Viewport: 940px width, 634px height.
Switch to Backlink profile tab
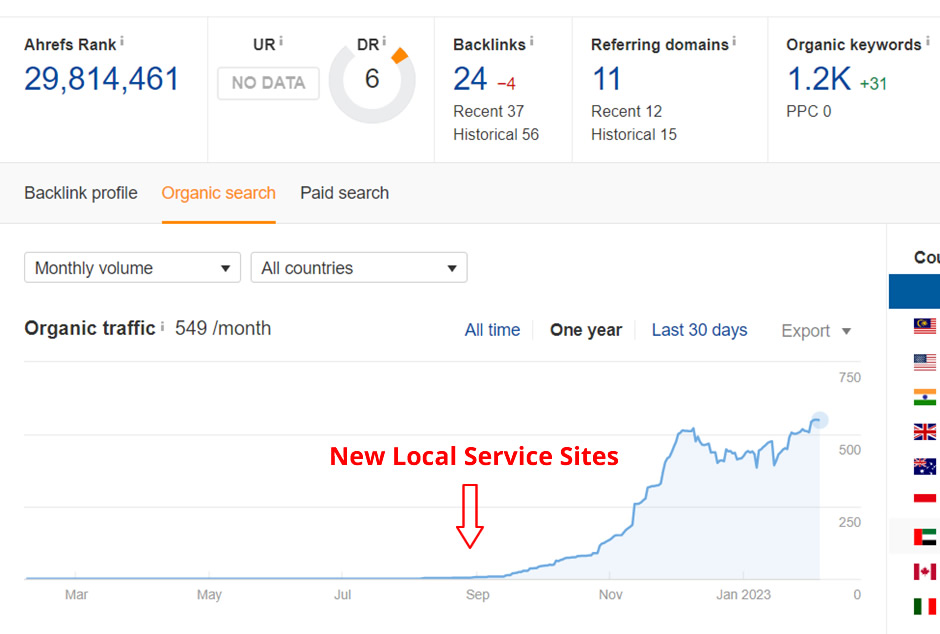81,193
